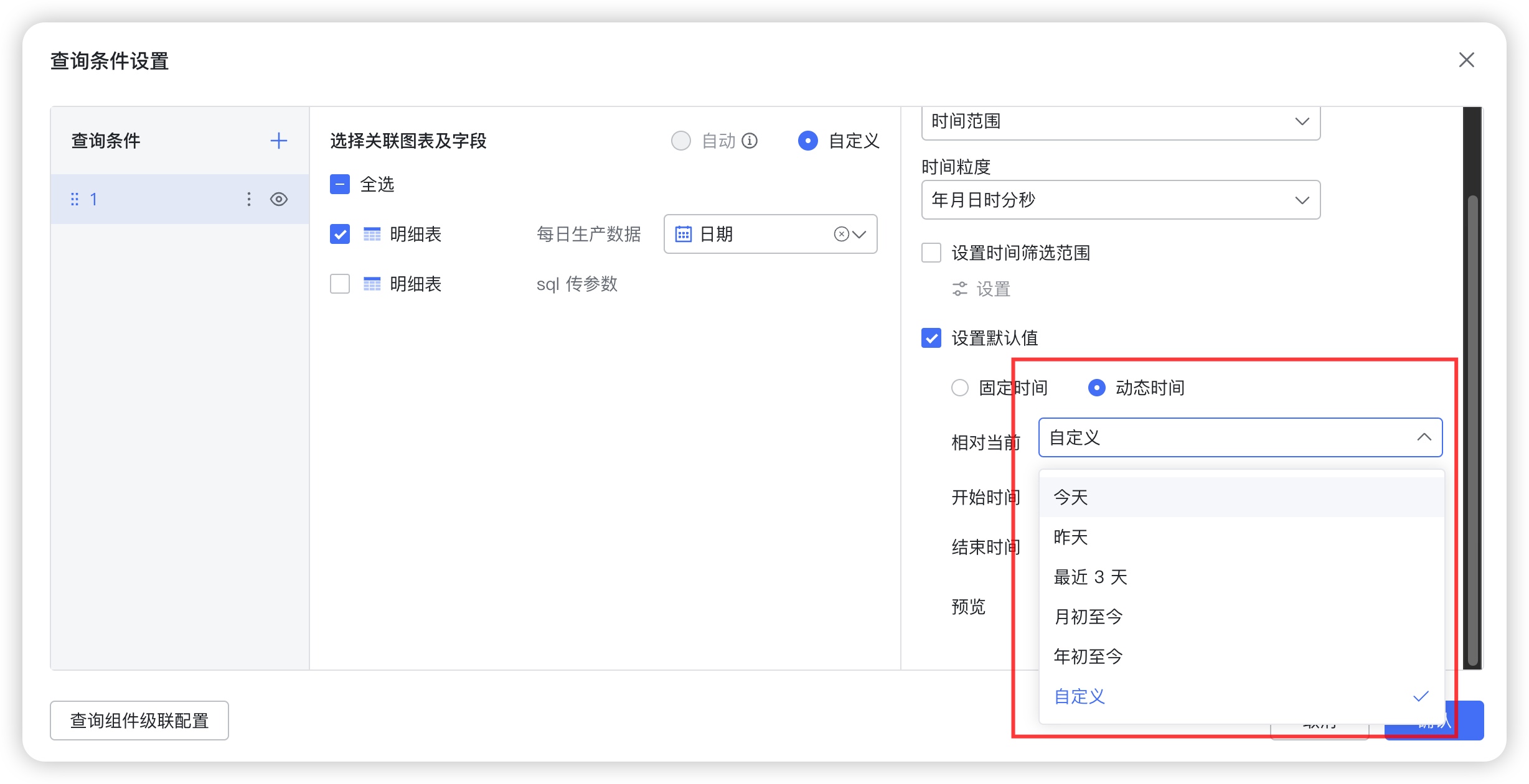The width and height of the screenshot is (1529, 784).
Task: Select the 自动 radio option
Action: click(x=681, y=141)
